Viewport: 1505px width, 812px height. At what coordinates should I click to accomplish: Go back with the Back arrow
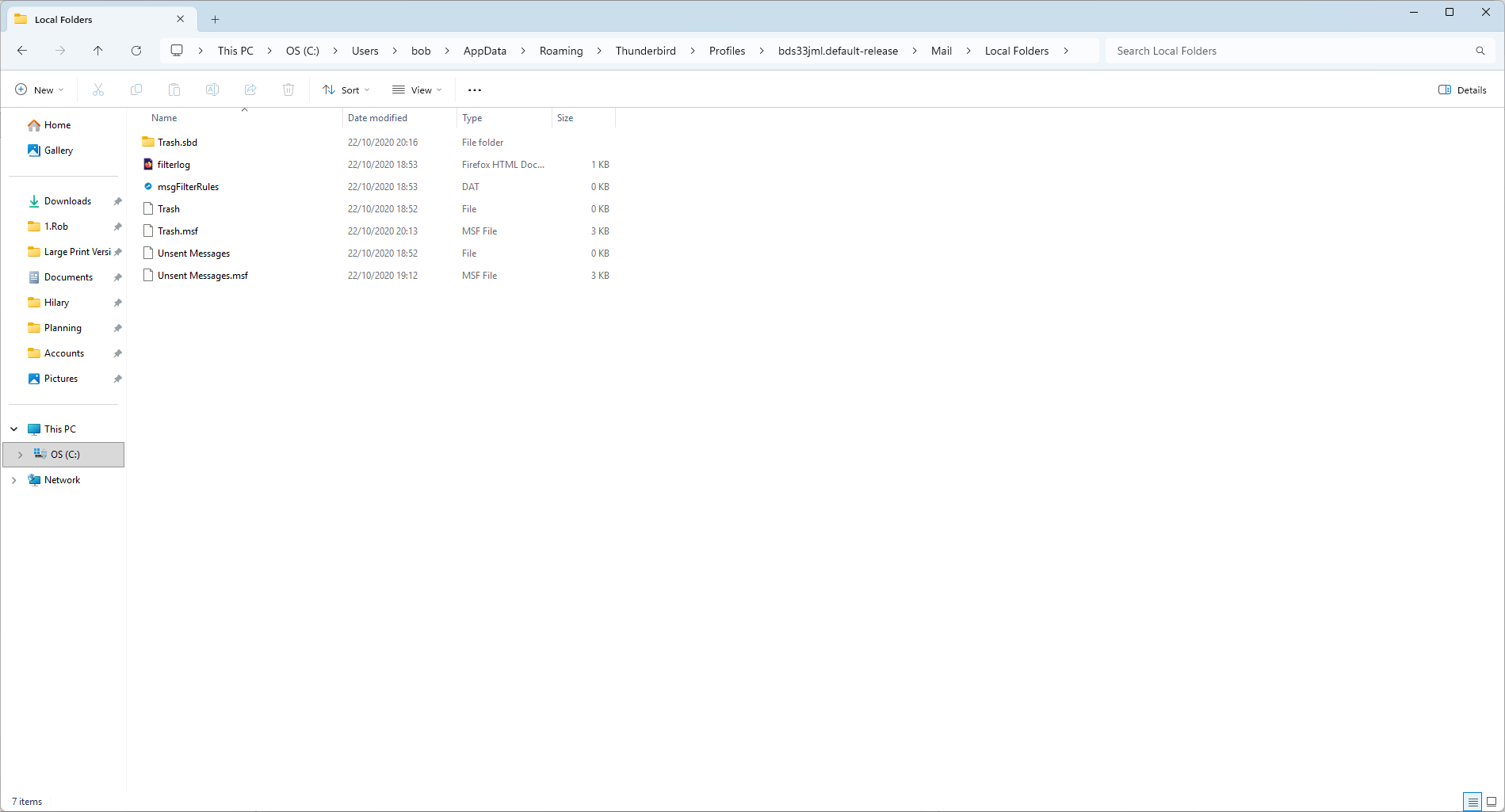coord(22,51)
